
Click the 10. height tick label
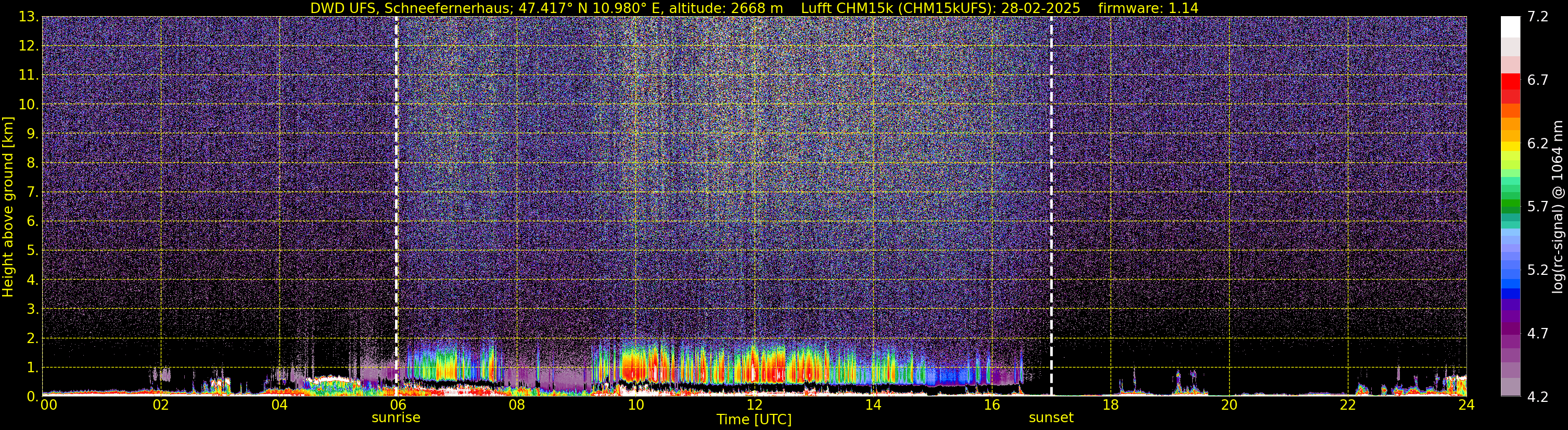(x=29, y=105)
